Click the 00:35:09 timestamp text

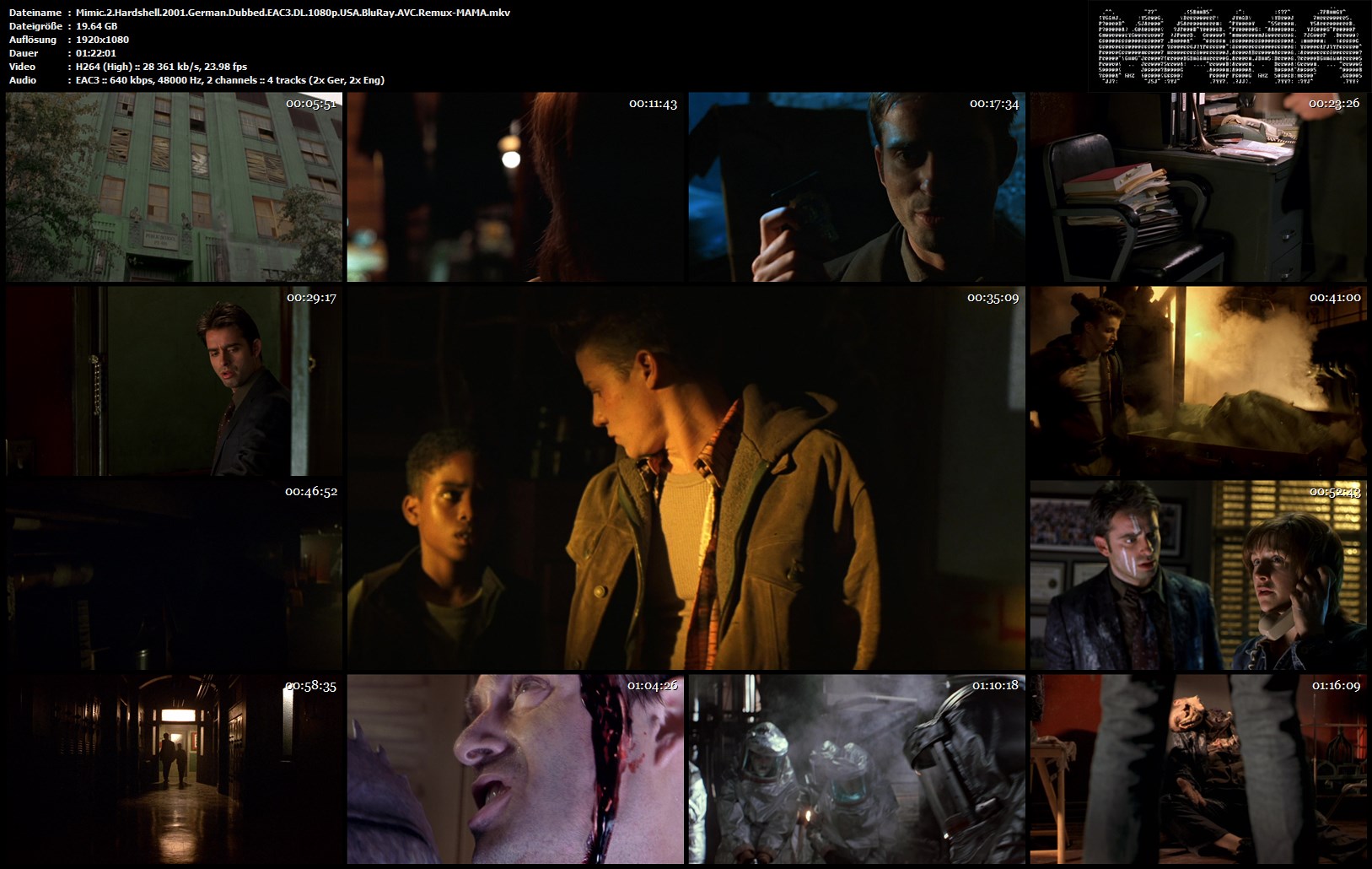pyautogui.click(x=993, y=298)
